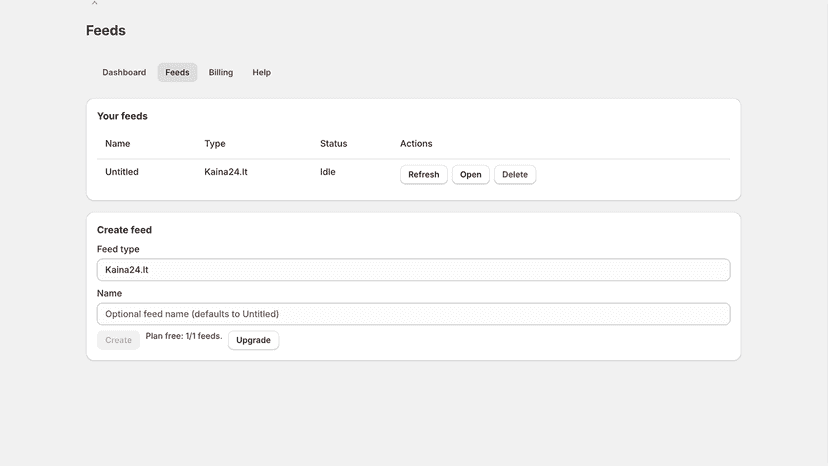828x466 pixels.
Task: Focus the optional feed Name field
Action: [x=413, y=314]
